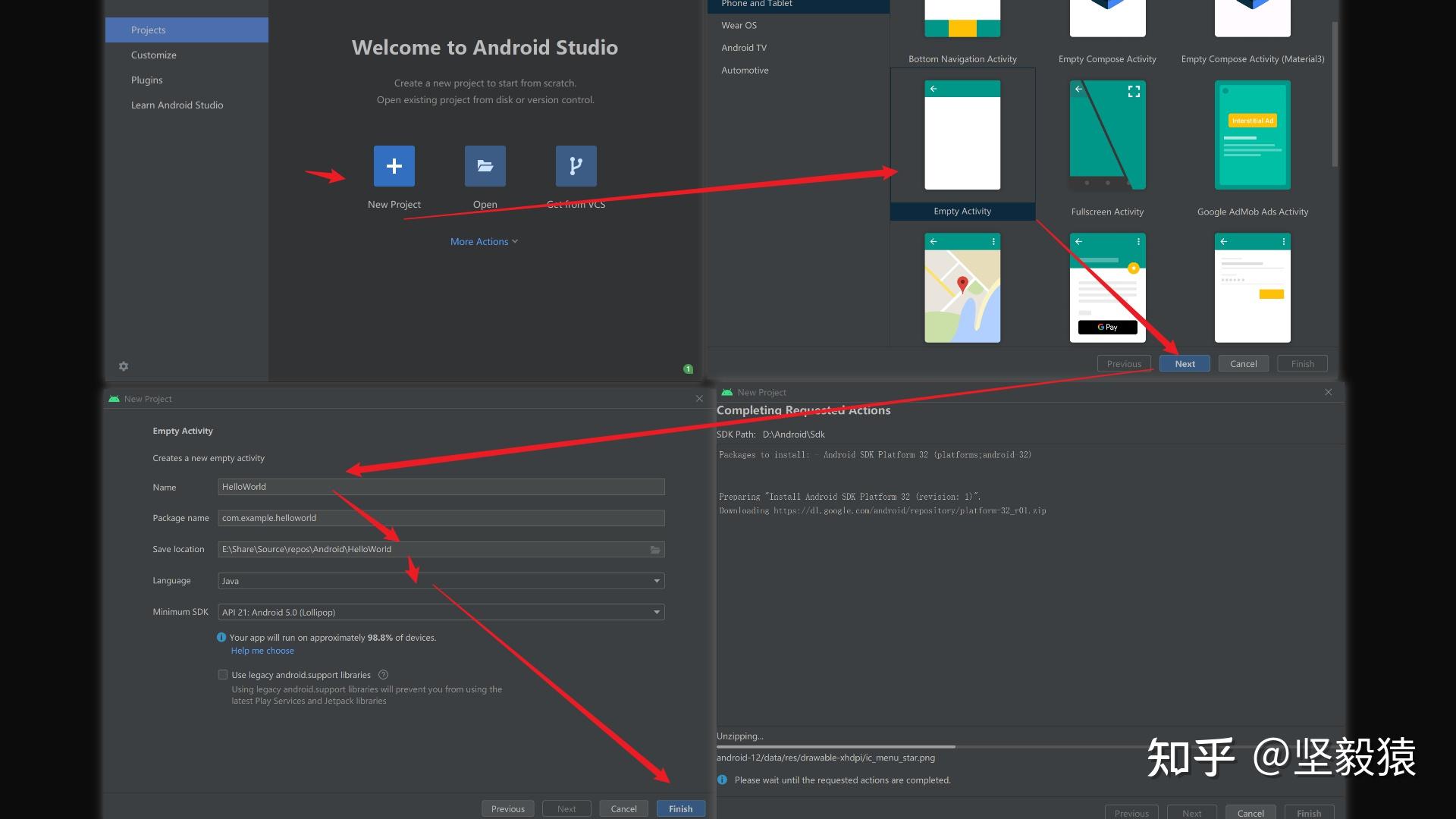
Task: Select the Fullscreen Activity template
Action: (x=1107, y=136)
